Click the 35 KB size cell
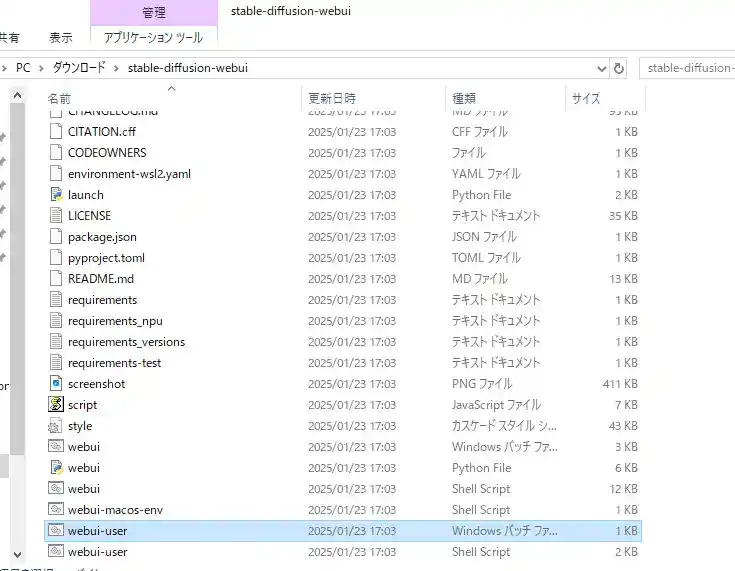The image size is (735, 571). click(623, 216)
